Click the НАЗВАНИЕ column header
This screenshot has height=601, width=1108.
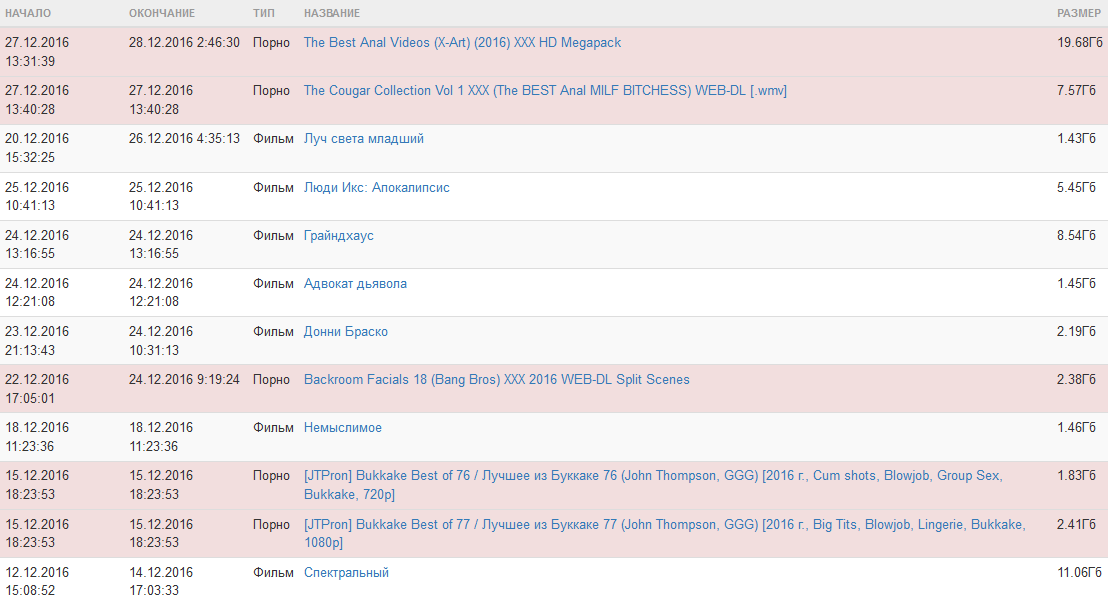point(331,13)
